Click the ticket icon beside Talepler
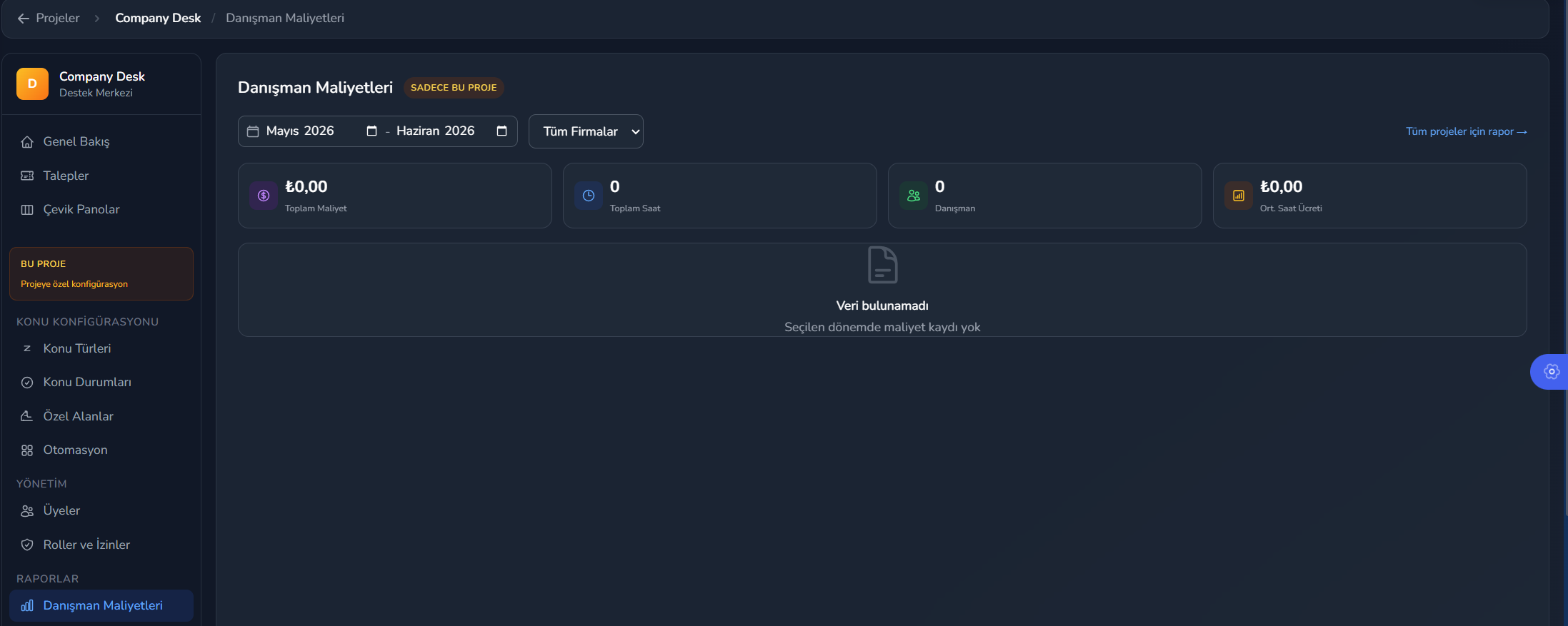This screenshot has height=626, width=1568. point(27,176)
